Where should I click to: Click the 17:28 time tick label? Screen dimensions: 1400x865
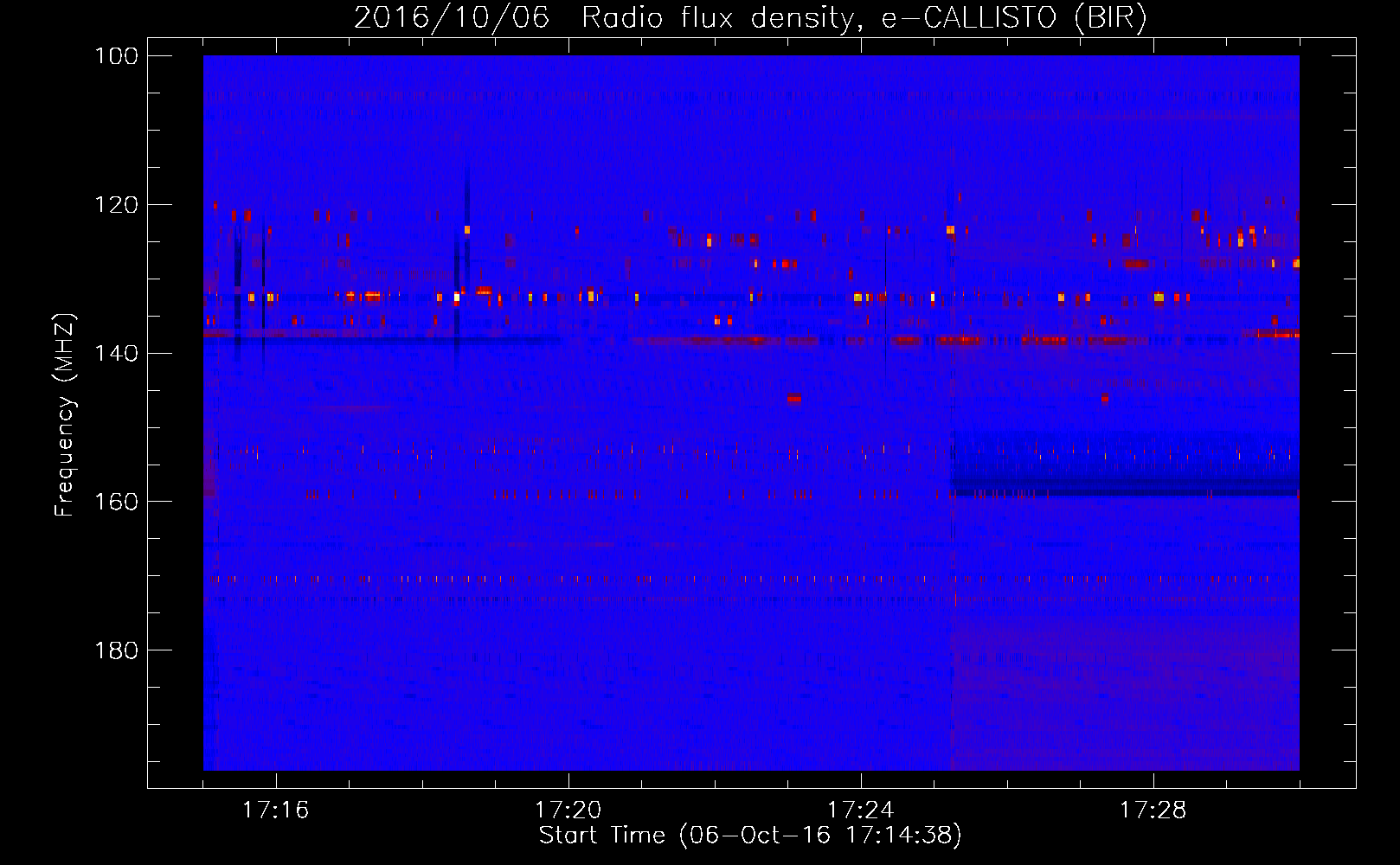click(1153, 811)
